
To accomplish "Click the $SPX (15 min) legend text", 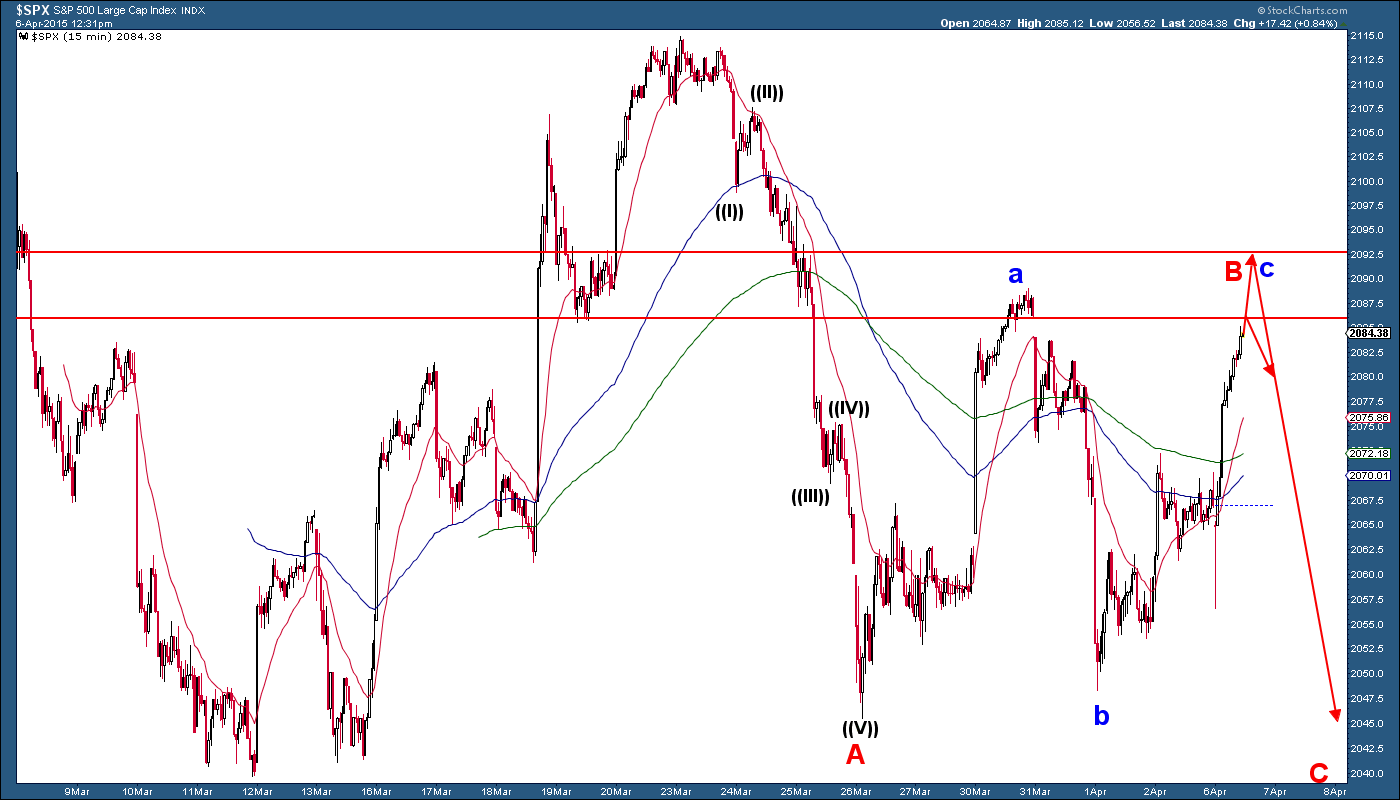I will [90, 36].
